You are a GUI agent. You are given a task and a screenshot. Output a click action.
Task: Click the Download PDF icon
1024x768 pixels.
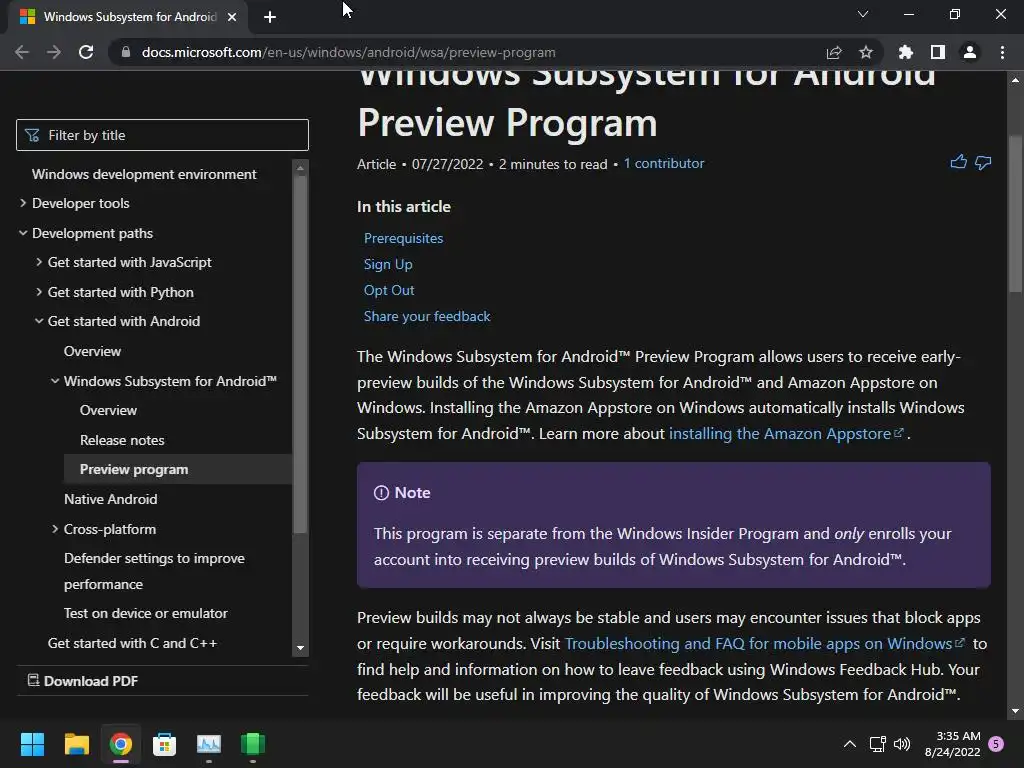coord(33,680)
